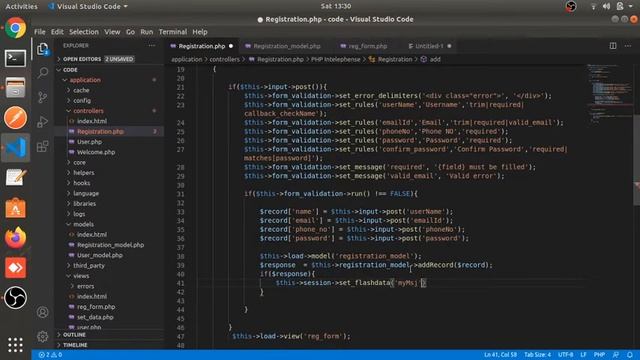640x360 pixels.
Task: Expand the config folder
Action: (82, 100)
